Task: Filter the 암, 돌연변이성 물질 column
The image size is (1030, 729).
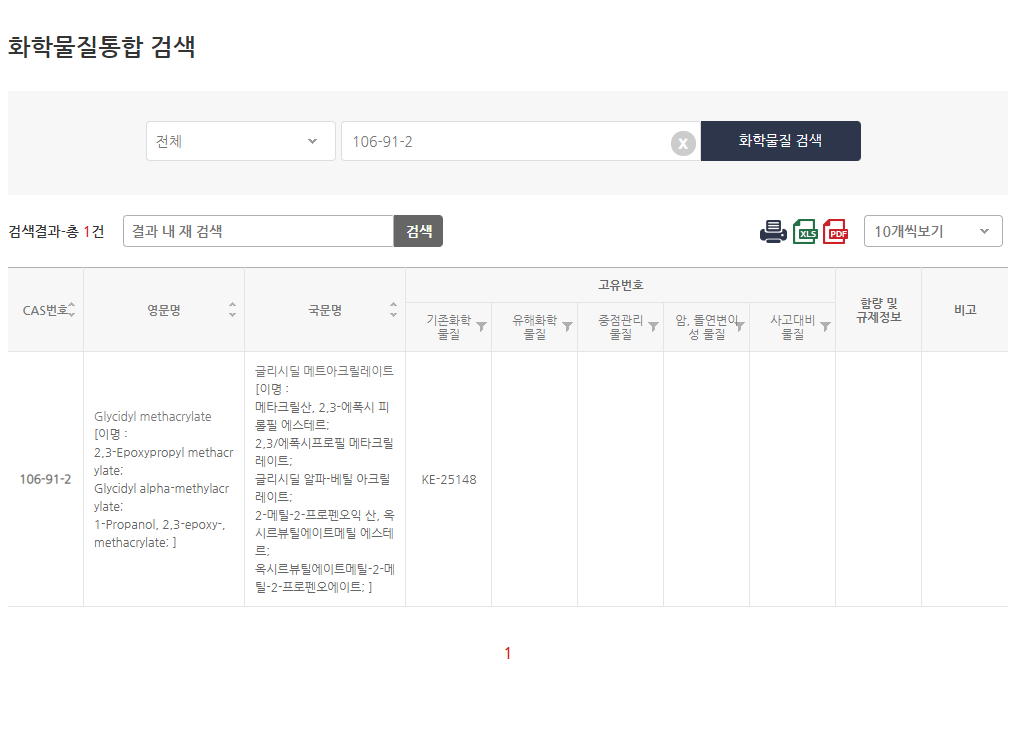Action: click(740, 326)
